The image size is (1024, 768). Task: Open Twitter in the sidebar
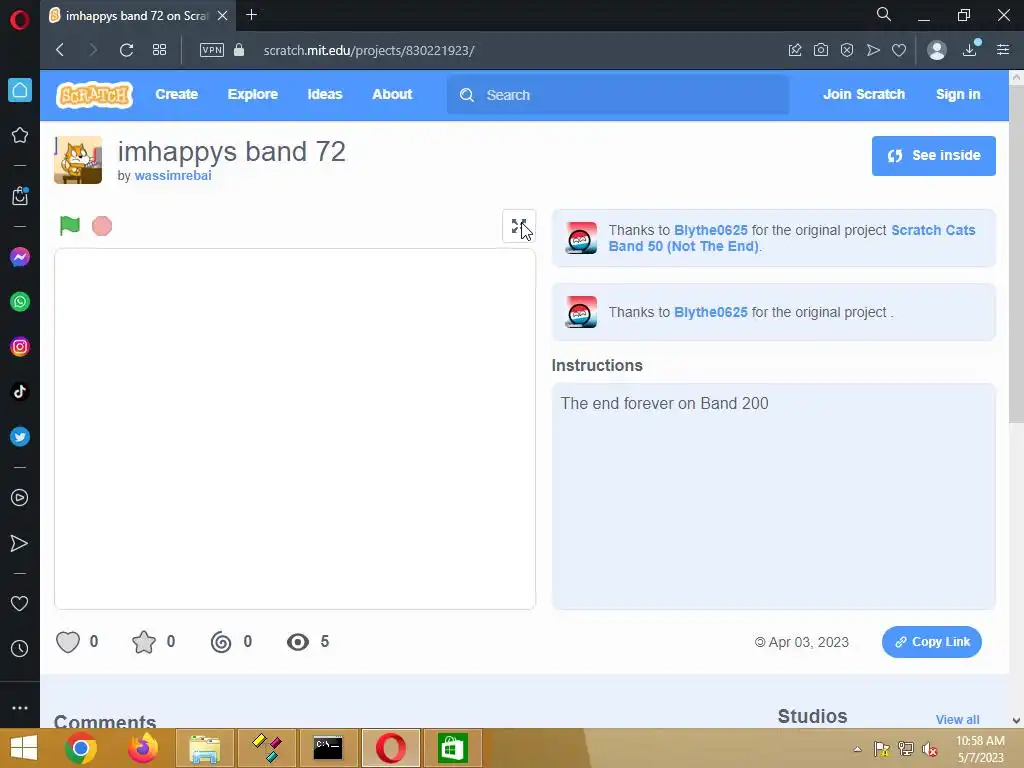pos(20,437)
